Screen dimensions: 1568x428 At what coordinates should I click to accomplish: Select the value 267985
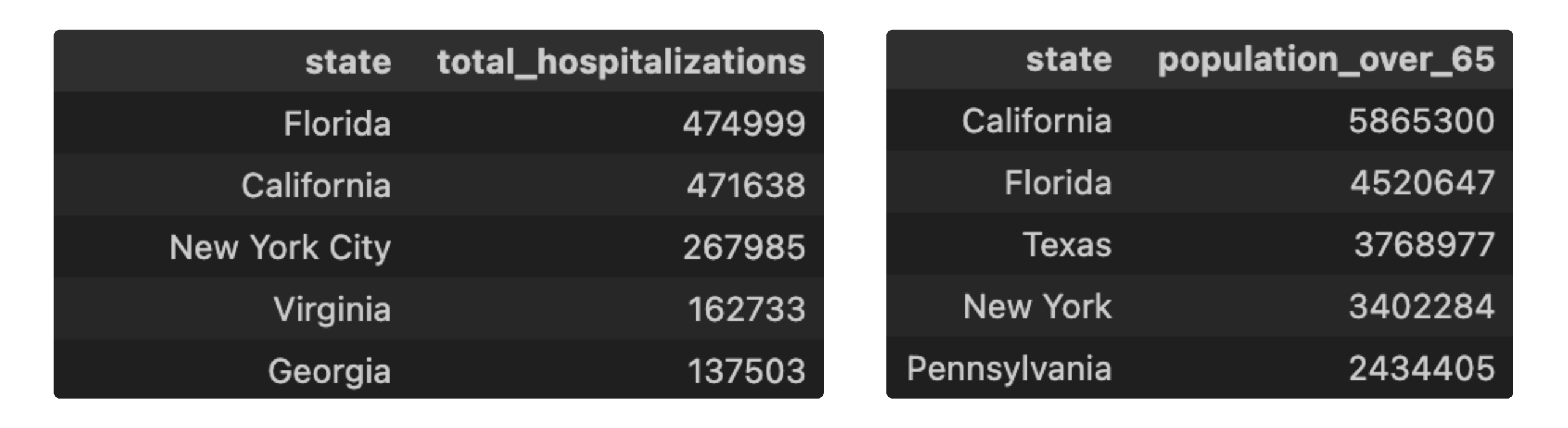click(744, 248)
